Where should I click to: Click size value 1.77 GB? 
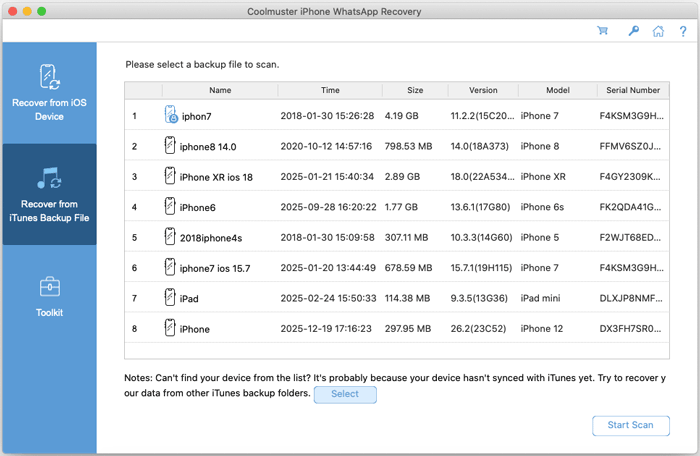click(x=401, y=207)
